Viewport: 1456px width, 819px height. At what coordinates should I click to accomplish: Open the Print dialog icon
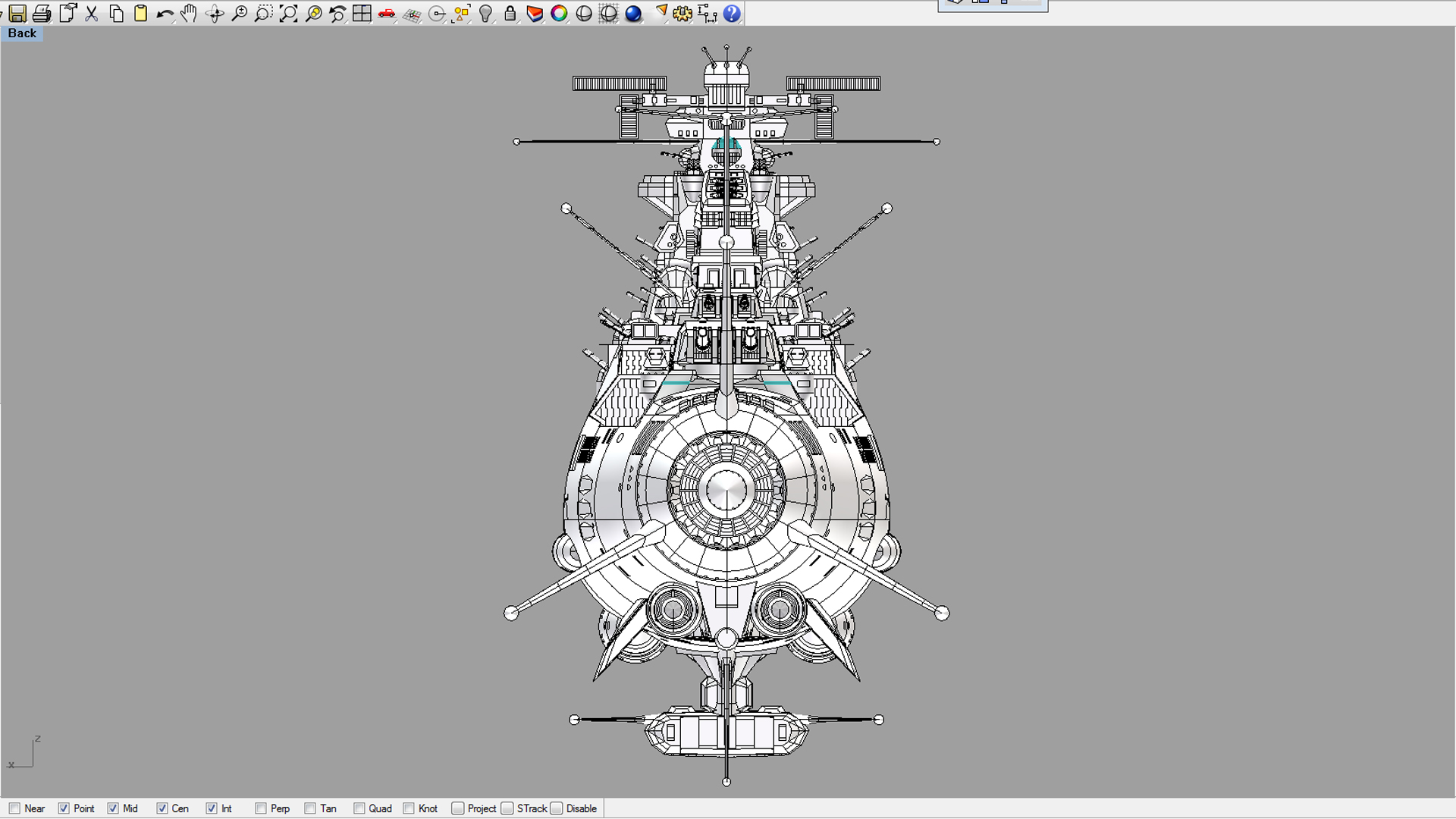(x=42, y=14)
